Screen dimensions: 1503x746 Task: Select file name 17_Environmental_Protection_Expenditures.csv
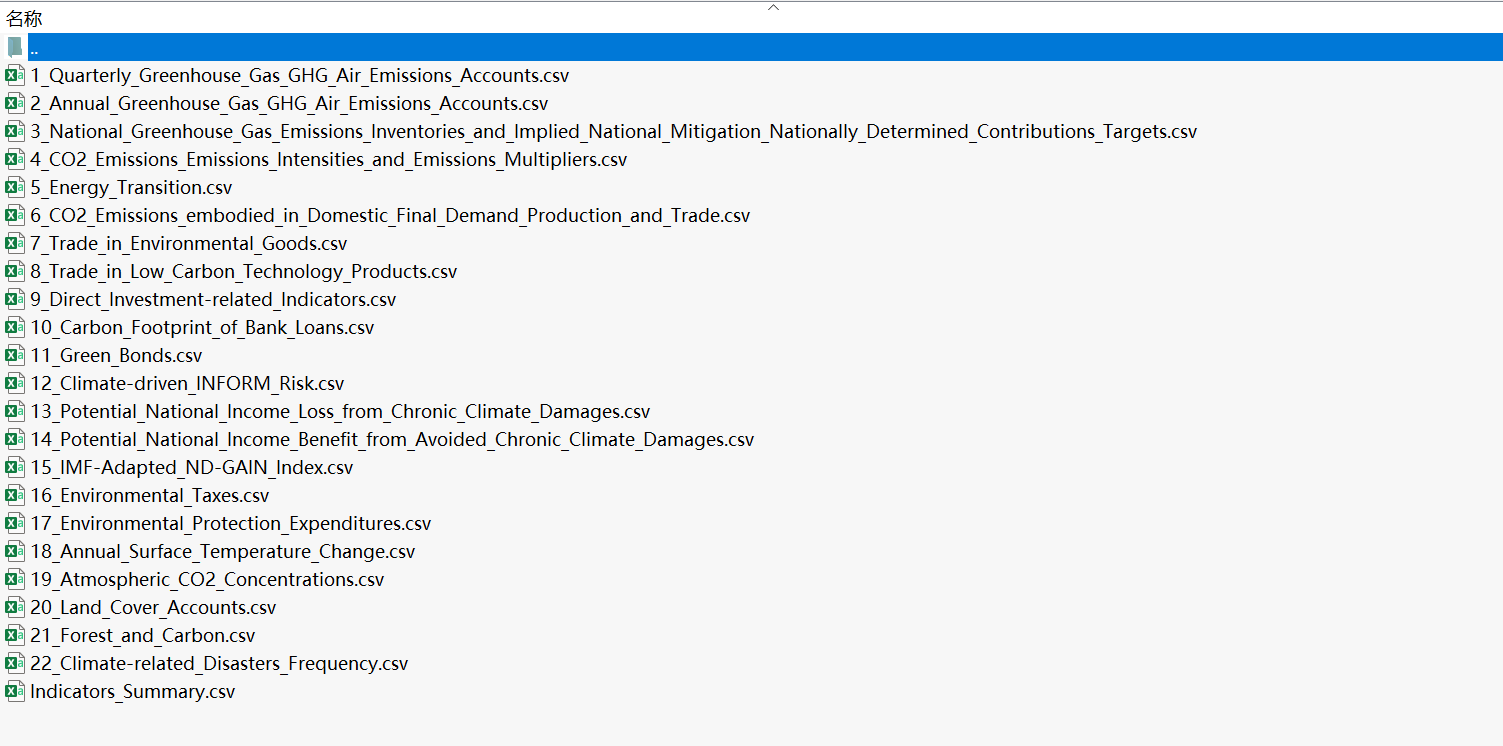pyautogui.click(x=230, y=523)
